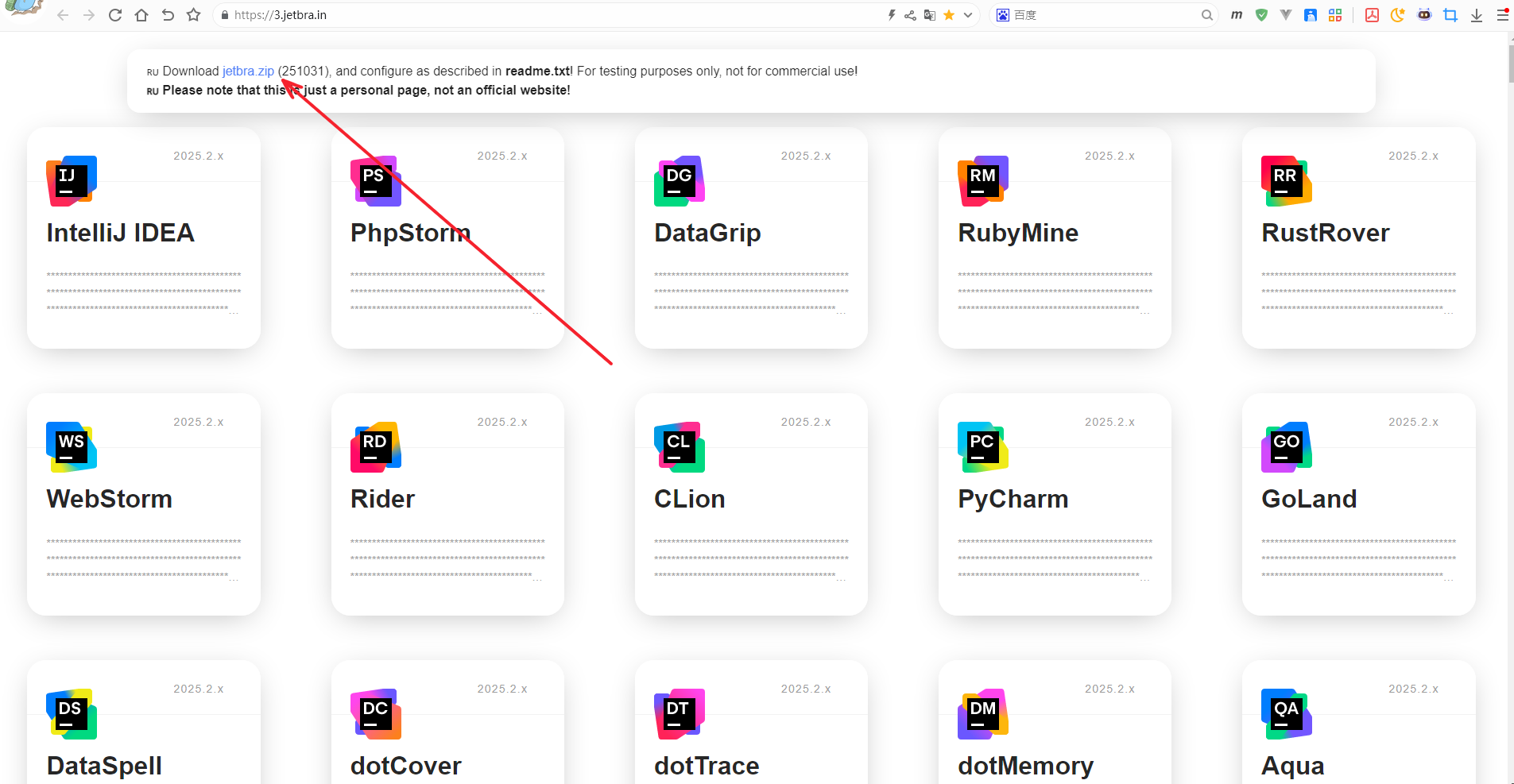Image resolution: width=1514 pixels, height=784 pixels.
Task: Click the browser reload button
Action: pos(115,15)
